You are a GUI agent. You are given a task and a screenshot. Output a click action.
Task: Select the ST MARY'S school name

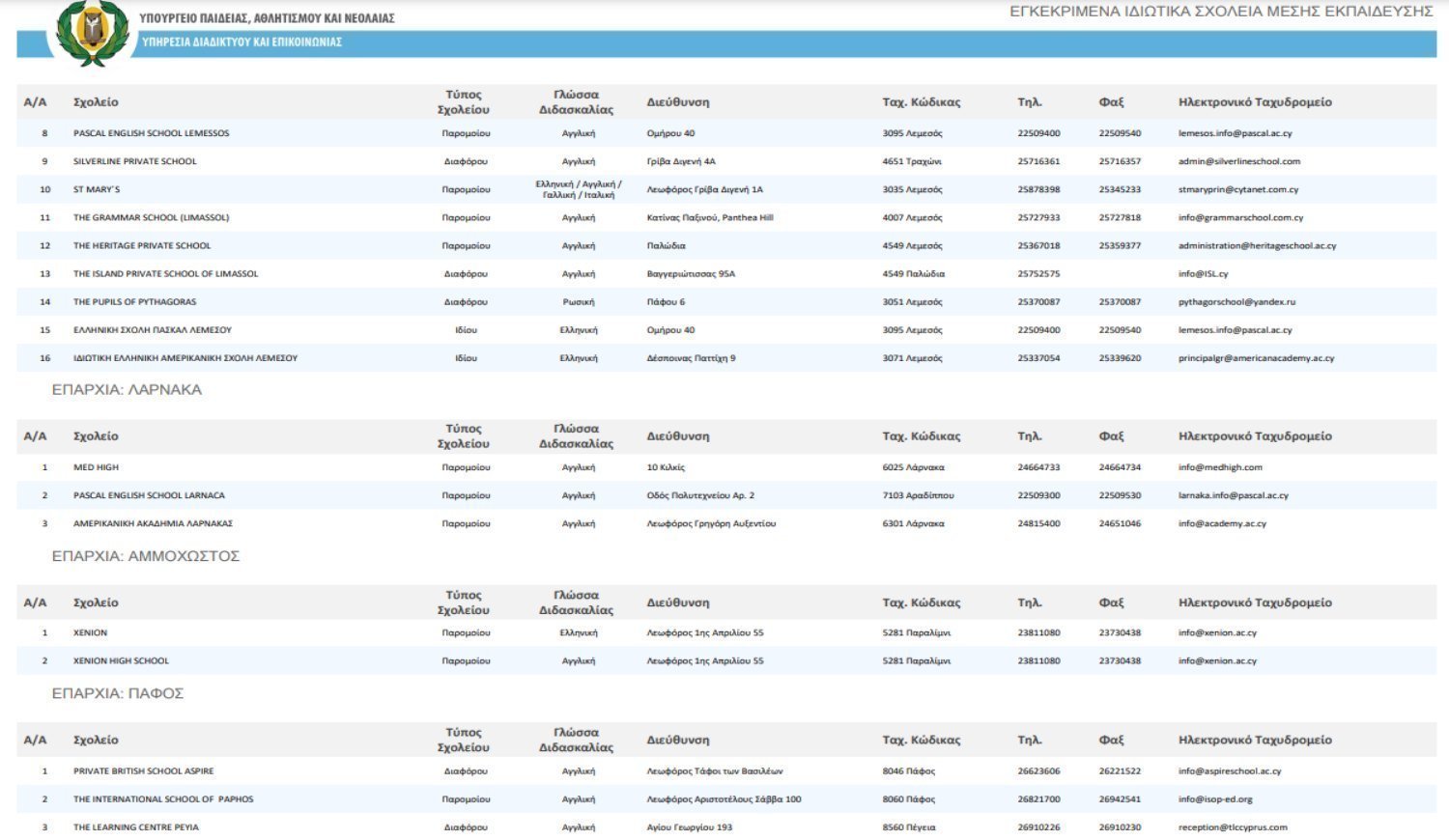pos(97,189)
